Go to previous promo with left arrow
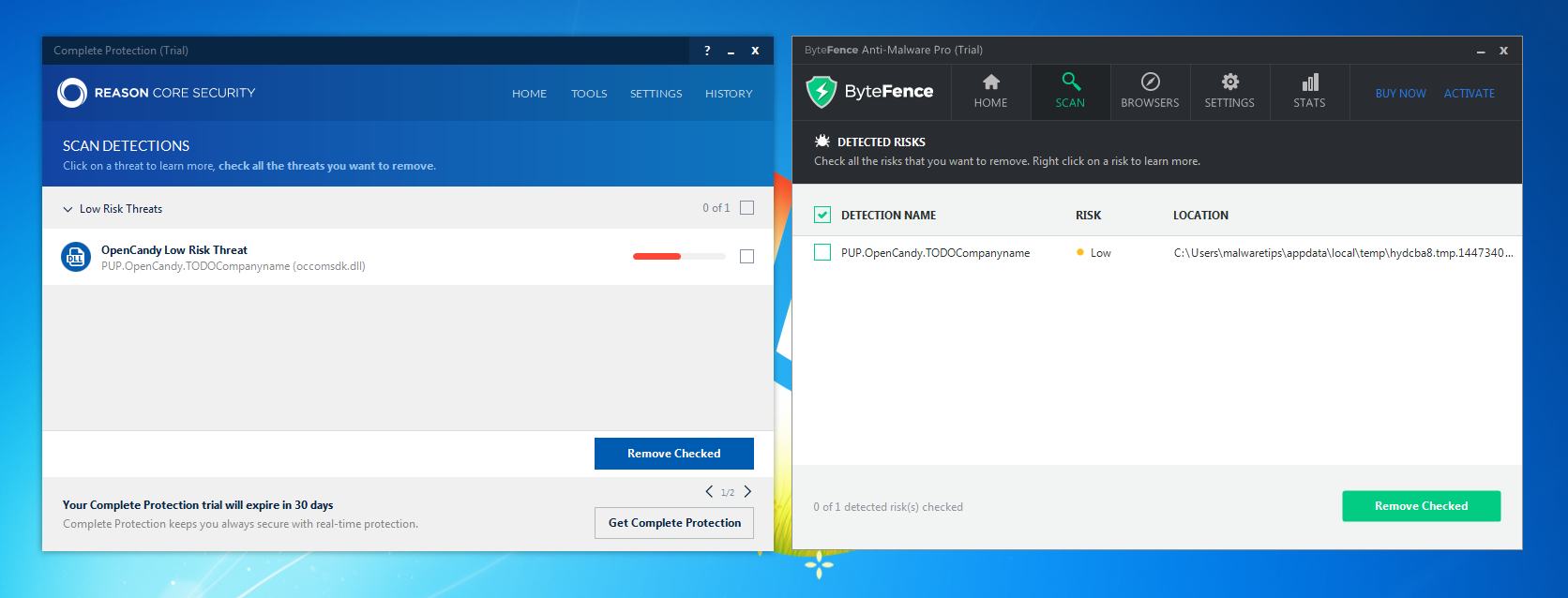 [x=709, y=491]
